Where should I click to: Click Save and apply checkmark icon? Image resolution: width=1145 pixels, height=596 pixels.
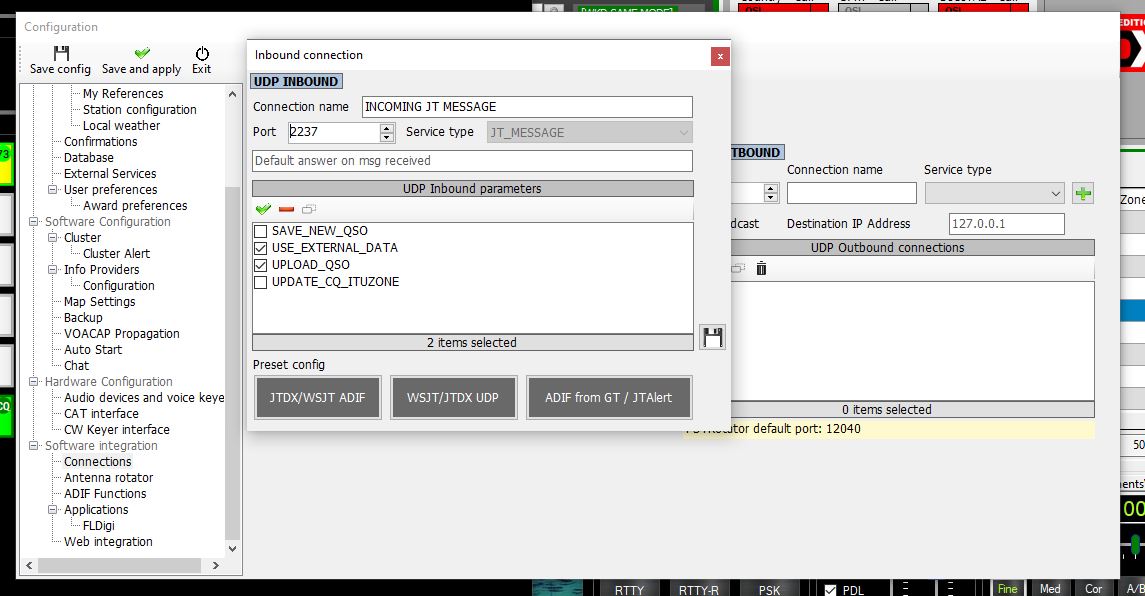coord(142,53)
